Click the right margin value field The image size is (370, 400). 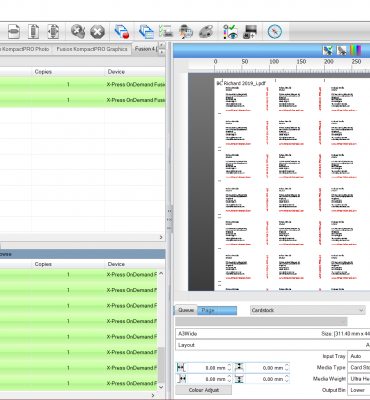tap(206, 379)
